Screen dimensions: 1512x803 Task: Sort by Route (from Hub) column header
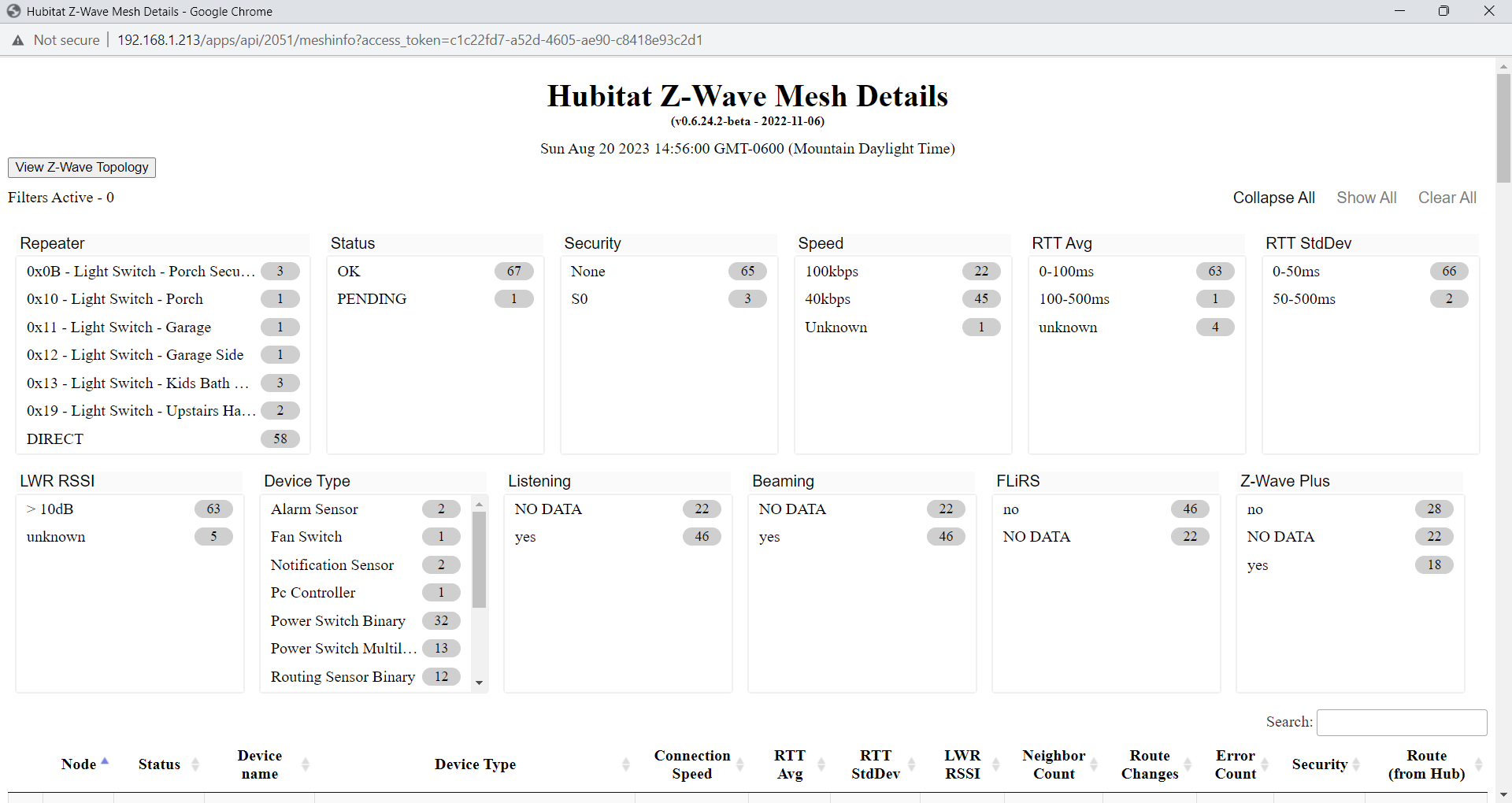(1426, 764)
